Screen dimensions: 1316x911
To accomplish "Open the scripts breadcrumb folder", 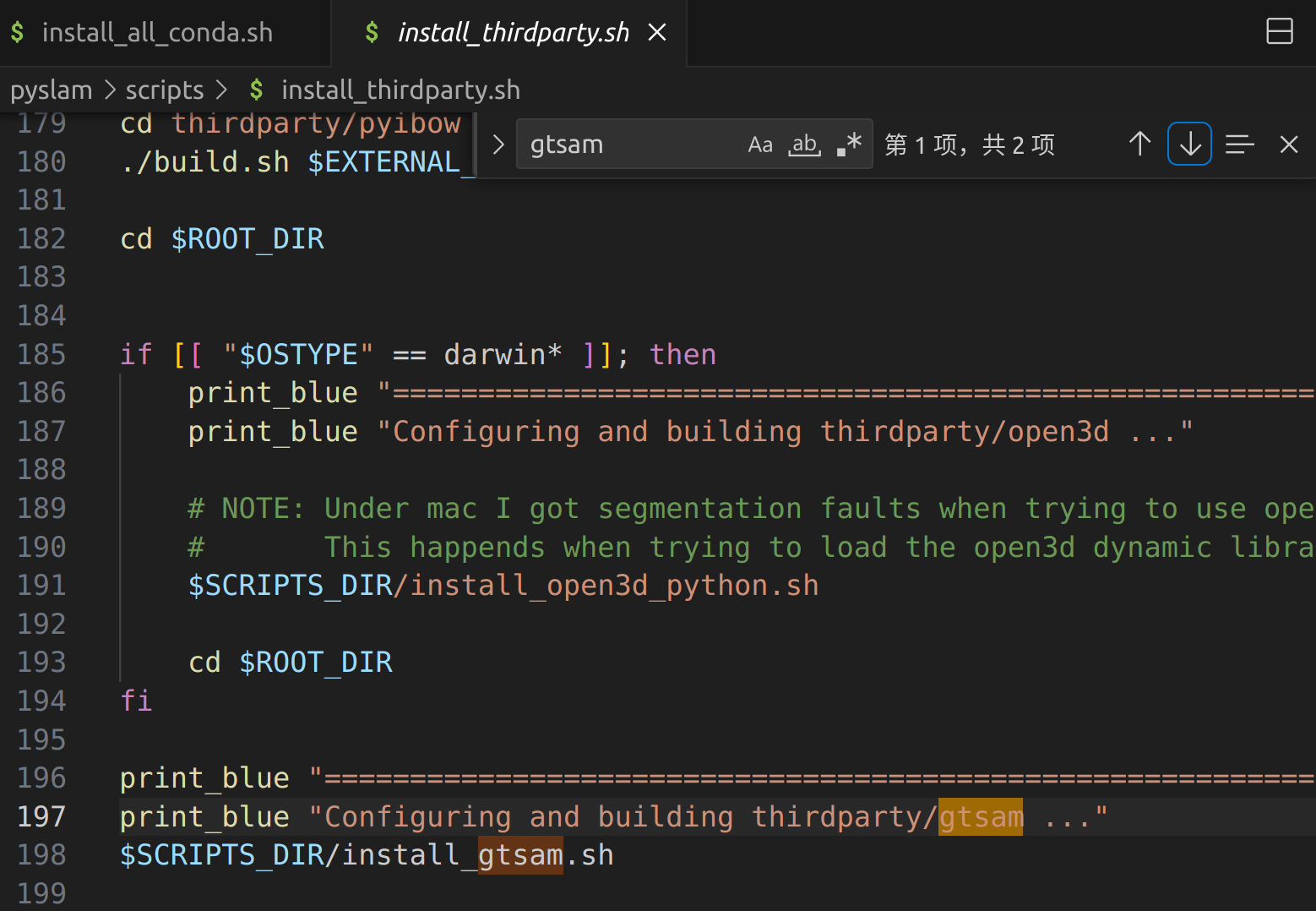I will pyautogui.click(x=165, y=90).
